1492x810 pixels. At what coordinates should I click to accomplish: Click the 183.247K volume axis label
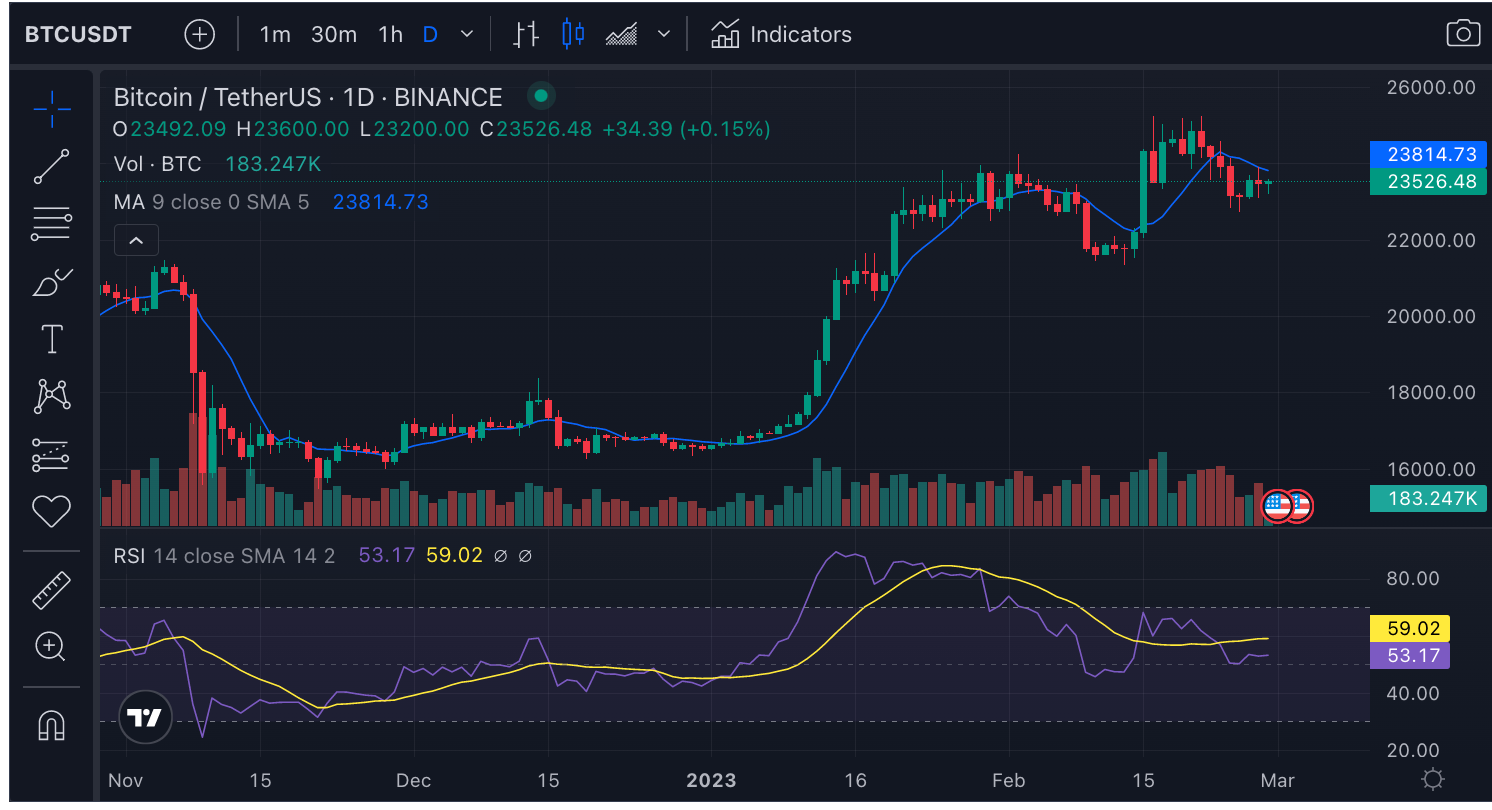[x=1428, y=498]
